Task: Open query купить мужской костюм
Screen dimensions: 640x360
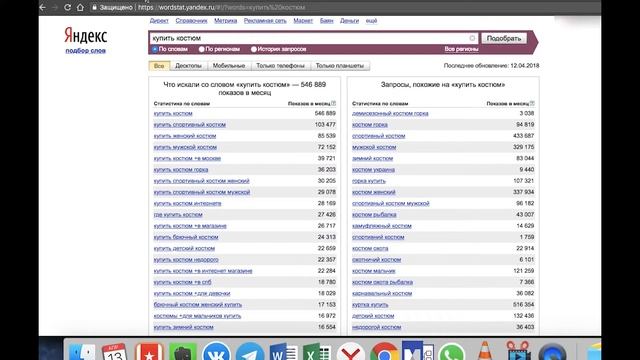Action: (x=185, y=147)
